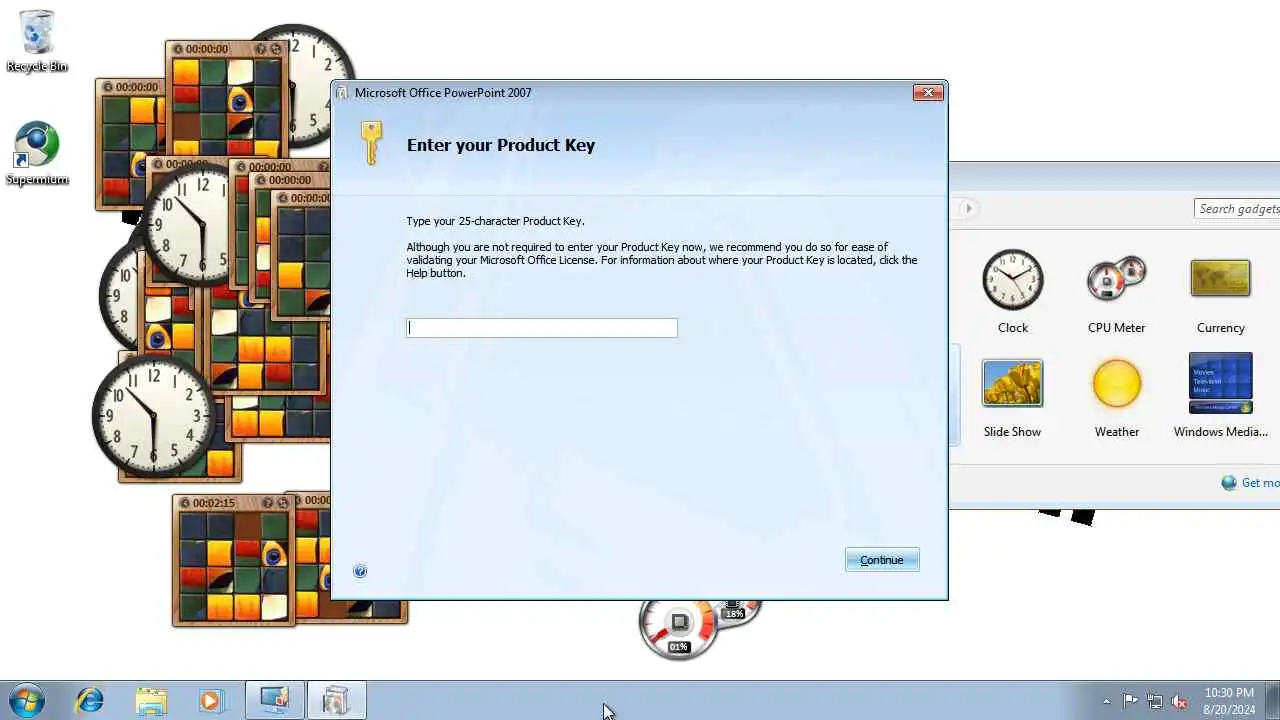Select the Currency gadget in the gallery
Screen dimensions: 1280x720
tap(1220, 292)
